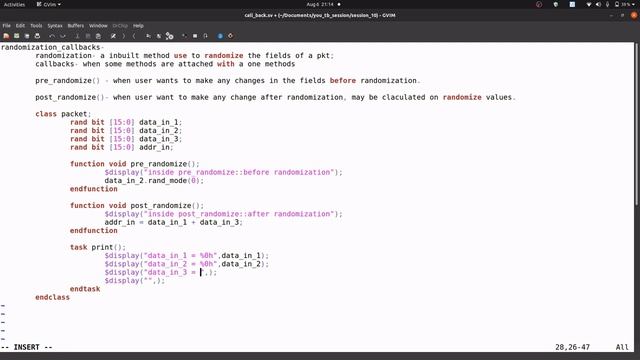Expand the system menu arrow in top bar
Image resolution: width=640 pixels, height=360 pixels.
click(x=634, y=4)
